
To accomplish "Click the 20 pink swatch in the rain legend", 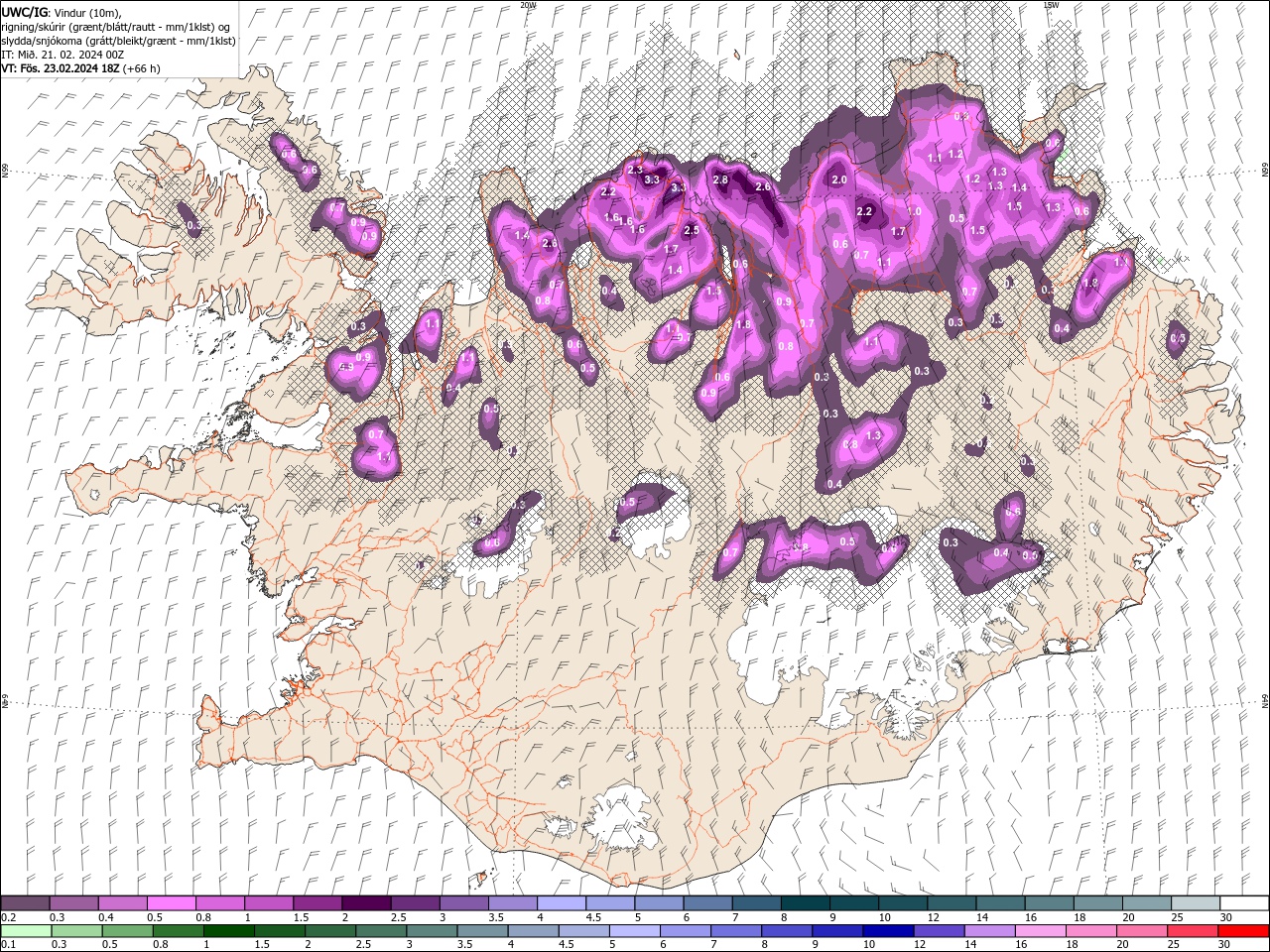I will coord(1141,931).
